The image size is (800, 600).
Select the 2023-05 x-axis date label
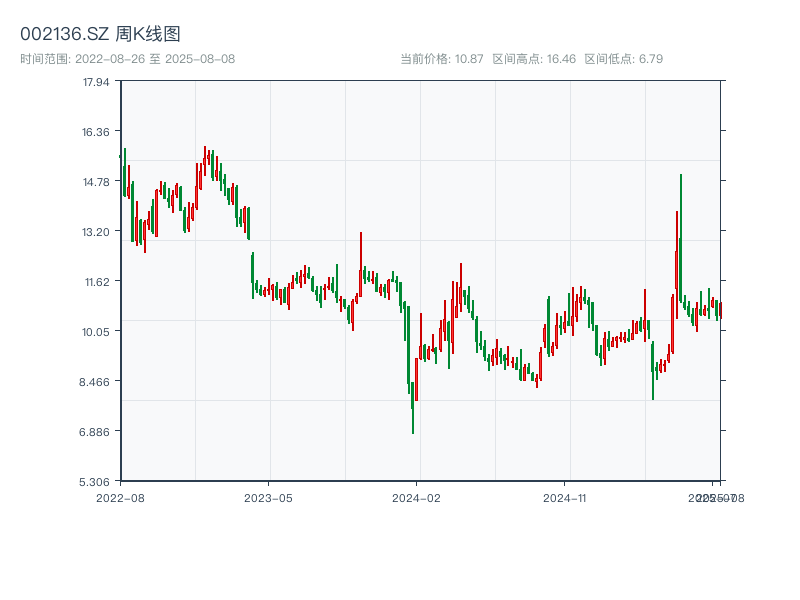(268, 497)
